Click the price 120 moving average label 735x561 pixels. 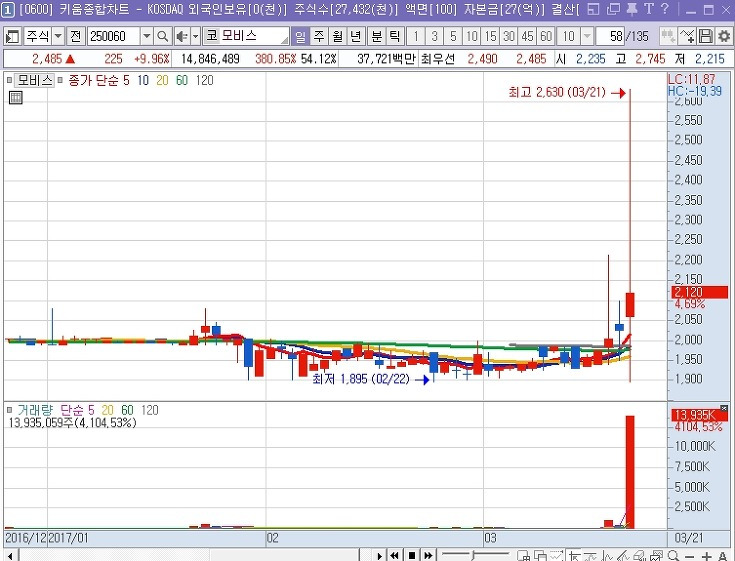coord(204,81)
